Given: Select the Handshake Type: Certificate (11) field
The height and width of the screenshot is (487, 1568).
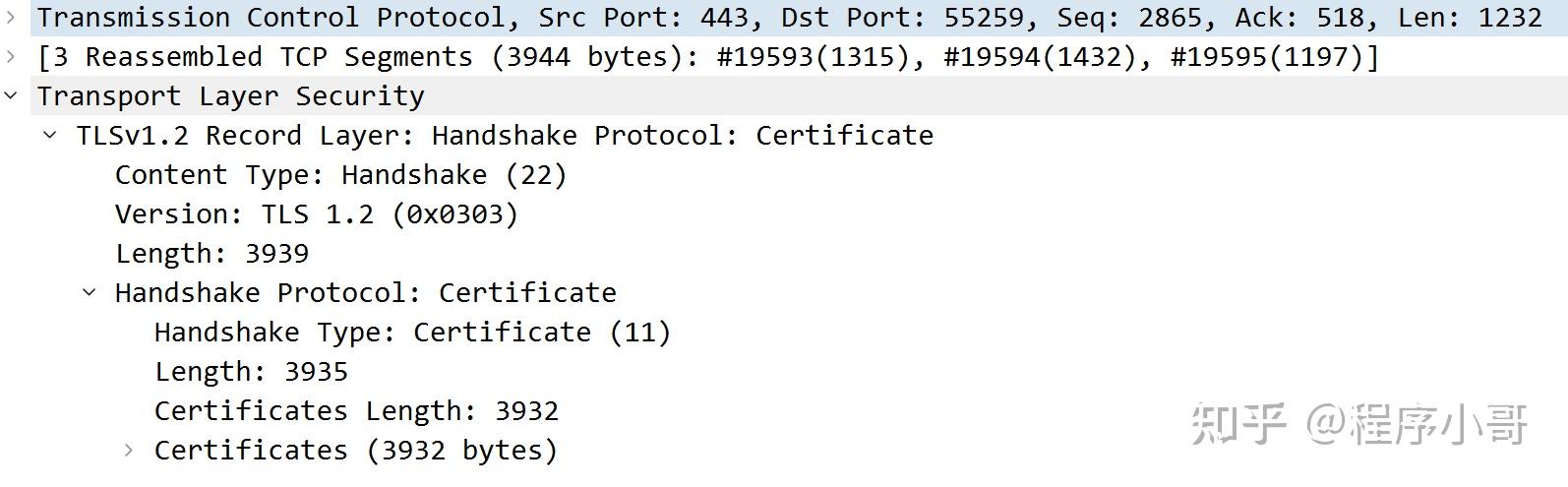Looking at the screenshot, I should (x=412, y=332).
